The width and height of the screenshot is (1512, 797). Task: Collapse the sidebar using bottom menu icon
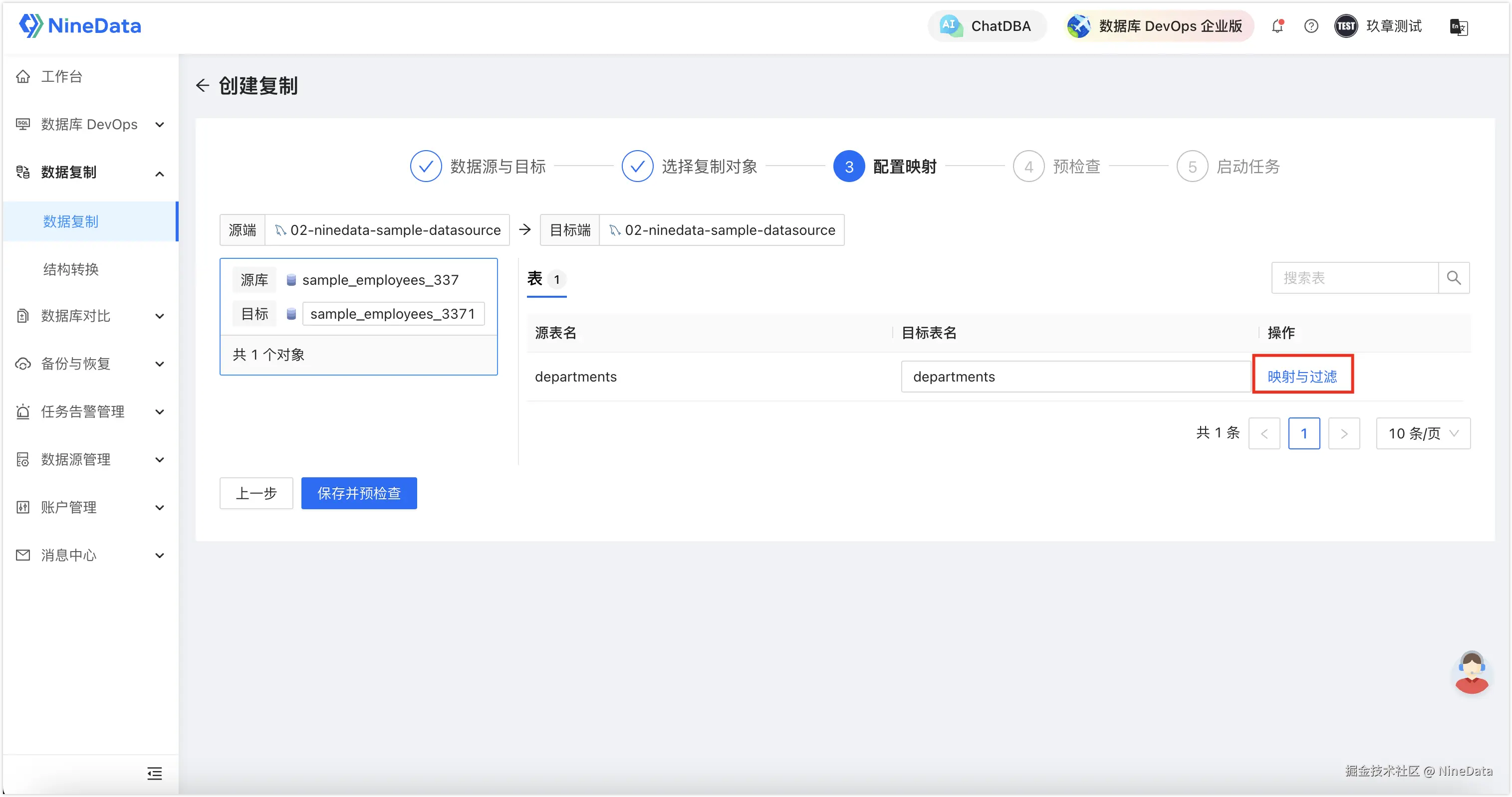pos(154,774)
